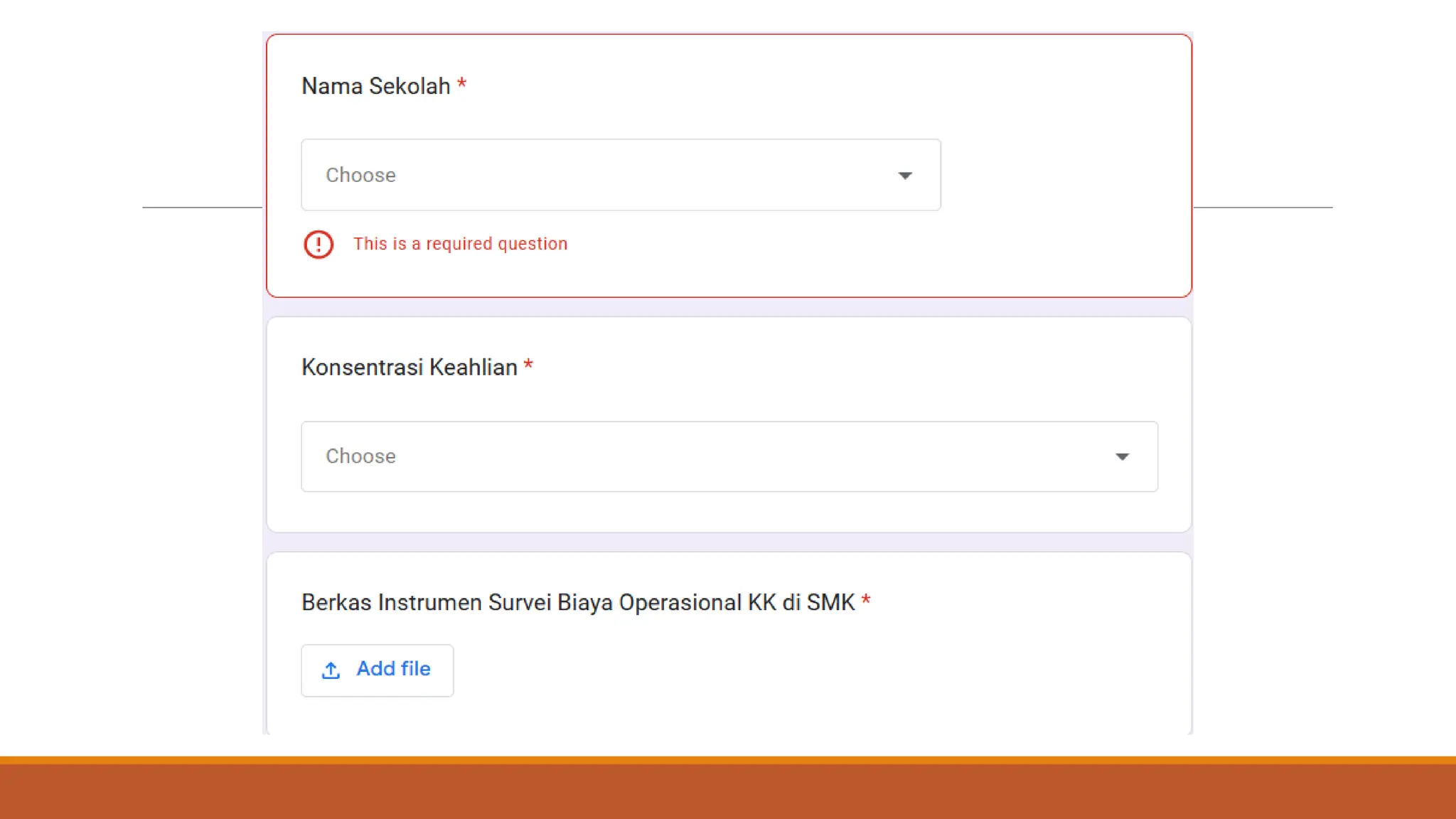Click the 'Add file' blue text label

click(393, 669)
